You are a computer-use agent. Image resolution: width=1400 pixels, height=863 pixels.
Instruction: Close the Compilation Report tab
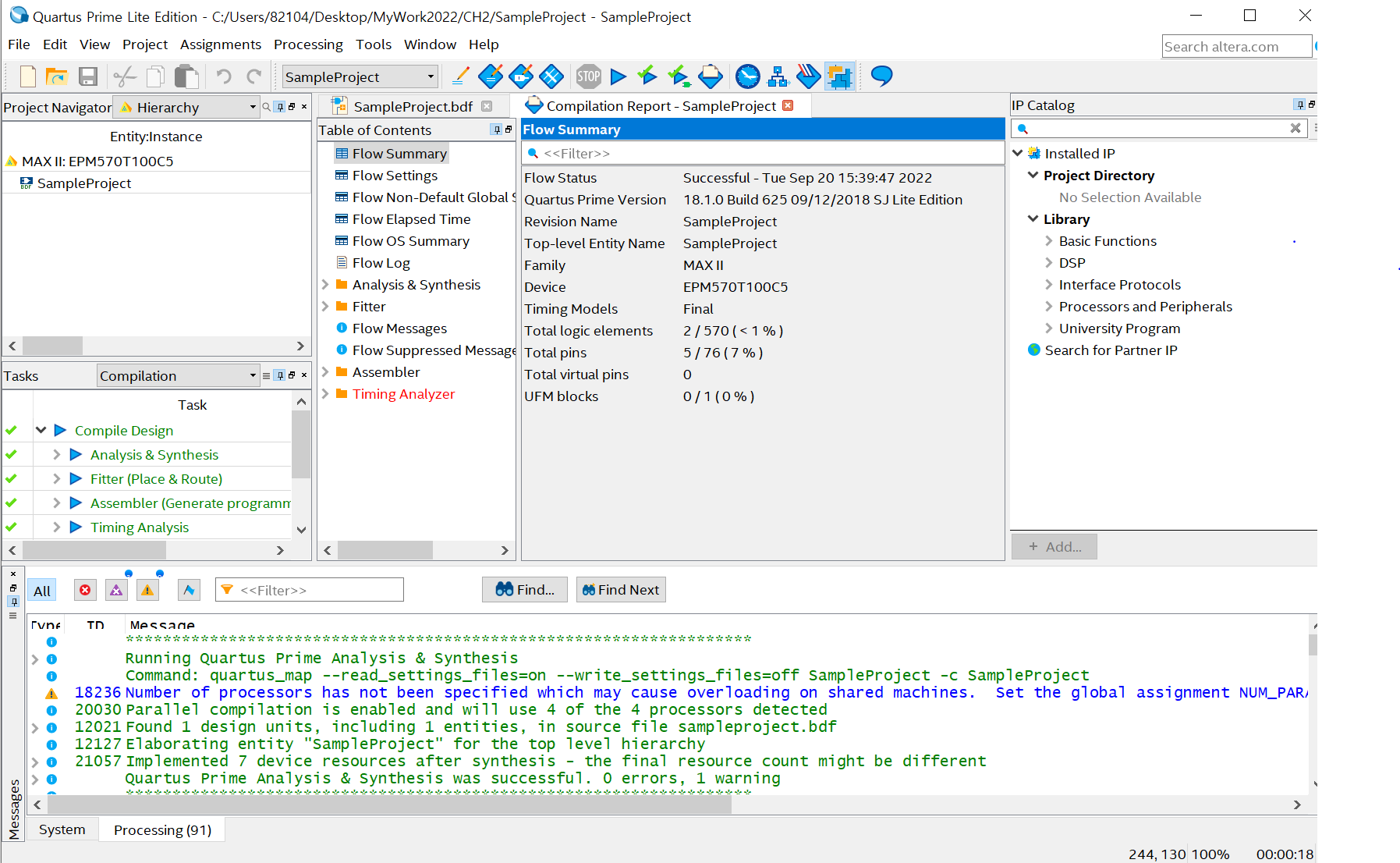coord(788,105)
